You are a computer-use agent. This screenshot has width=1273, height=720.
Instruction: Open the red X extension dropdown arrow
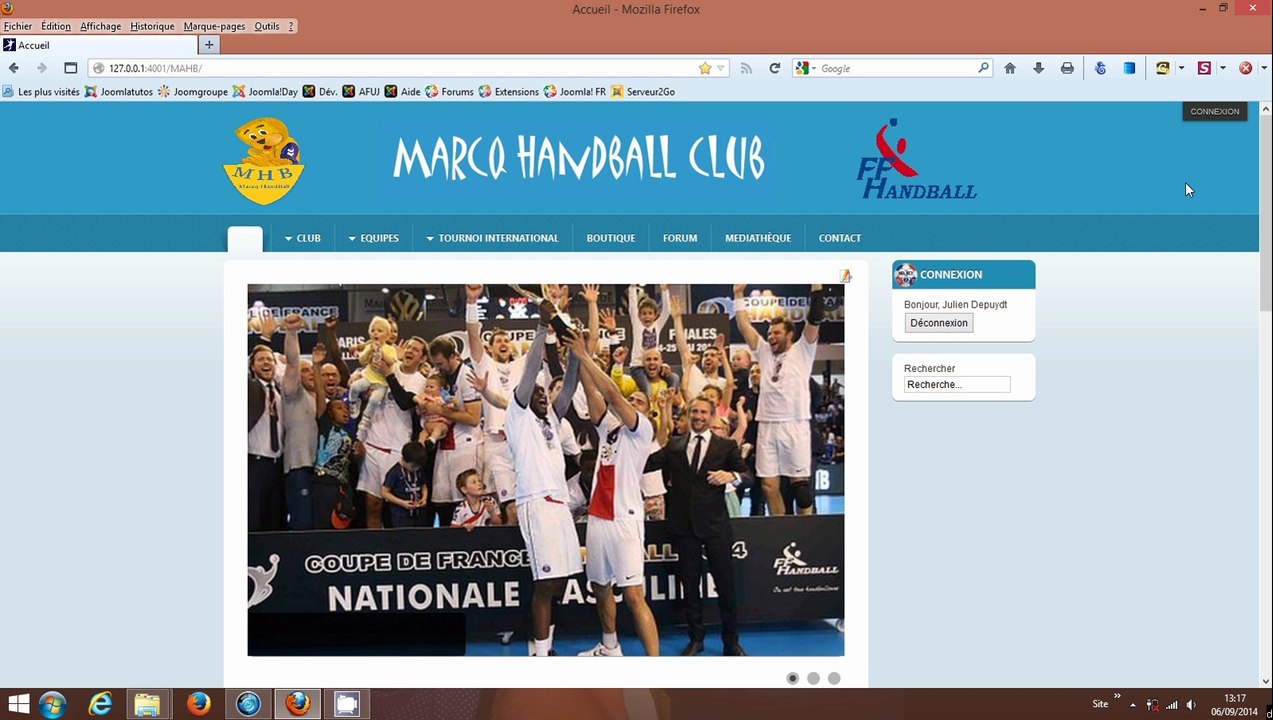click(1265, 68)
